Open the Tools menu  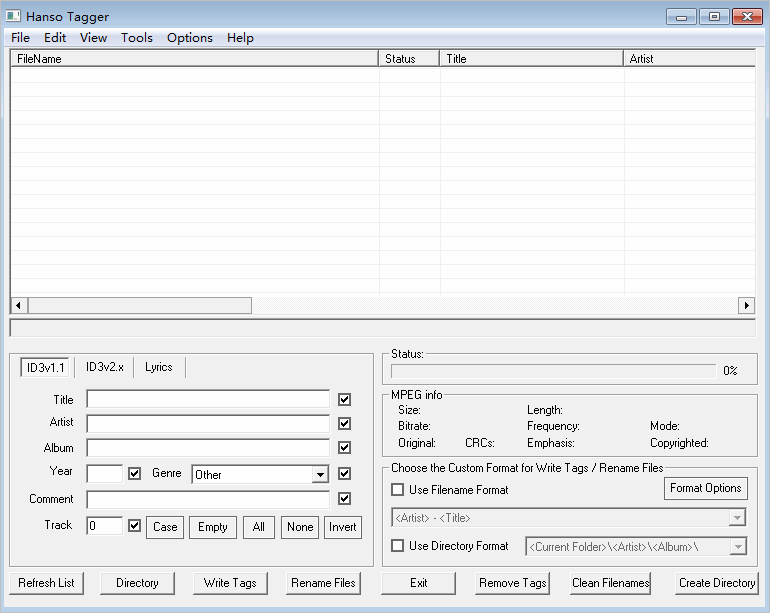pyautogui.click(x=137, y=38)
